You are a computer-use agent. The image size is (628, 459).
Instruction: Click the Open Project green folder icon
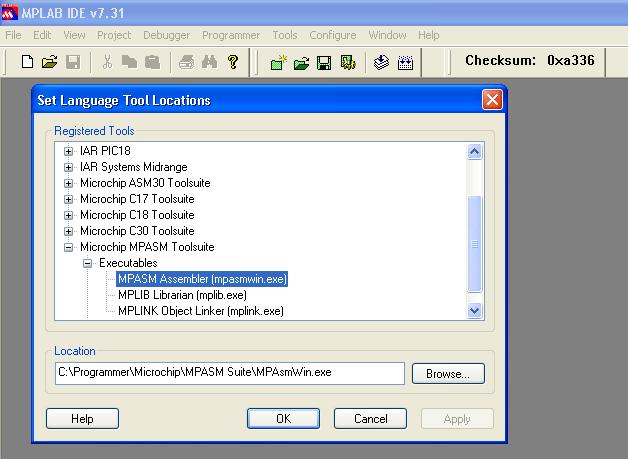(x=301, y=63)
